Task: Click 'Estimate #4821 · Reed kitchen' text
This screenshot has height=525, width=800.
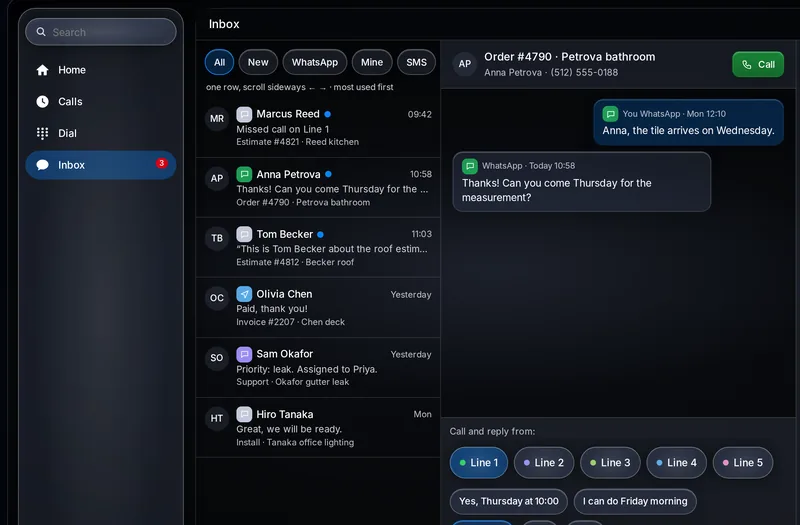Action: 297,142
